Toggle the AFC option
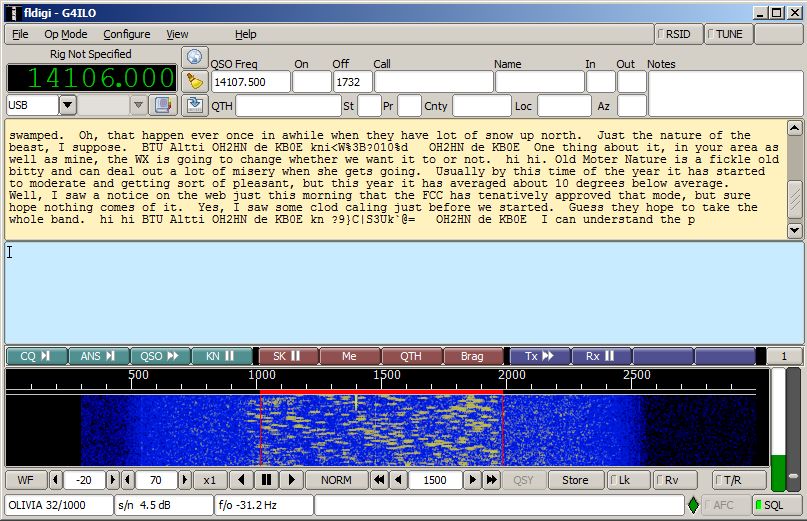Image resolution: width=807 pixels, height=521 pixels. tap(725, 505)
